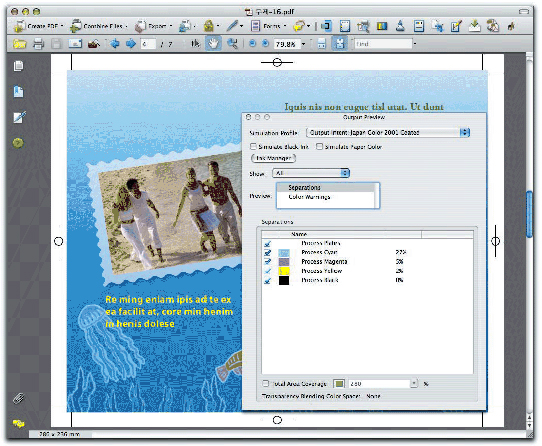The width and height of the screenshot is (542, 446).
Task: Click the page number input field
Action: coord(148,44)
